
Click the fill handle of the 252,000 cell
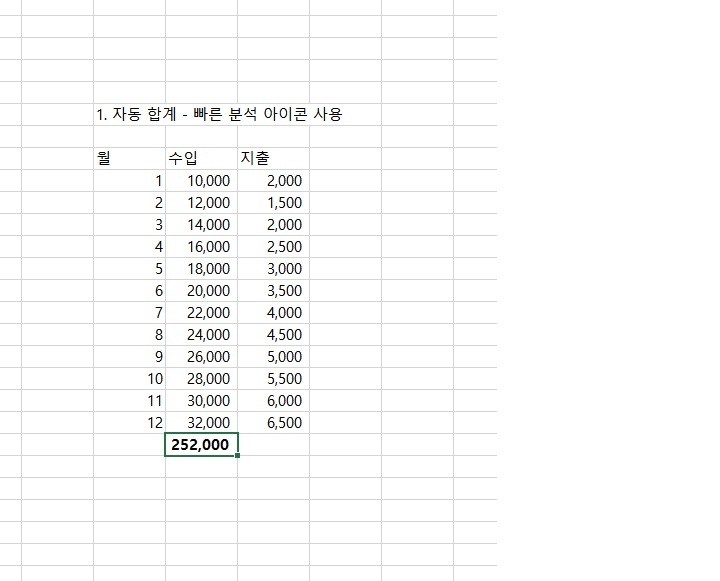coord(237,456)
